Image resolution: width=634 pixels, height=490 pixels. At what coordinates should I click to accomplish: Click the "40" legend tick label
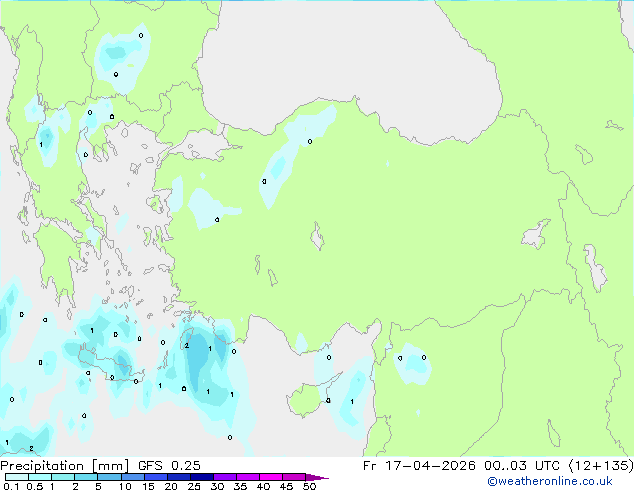click(x=263, y=486)
